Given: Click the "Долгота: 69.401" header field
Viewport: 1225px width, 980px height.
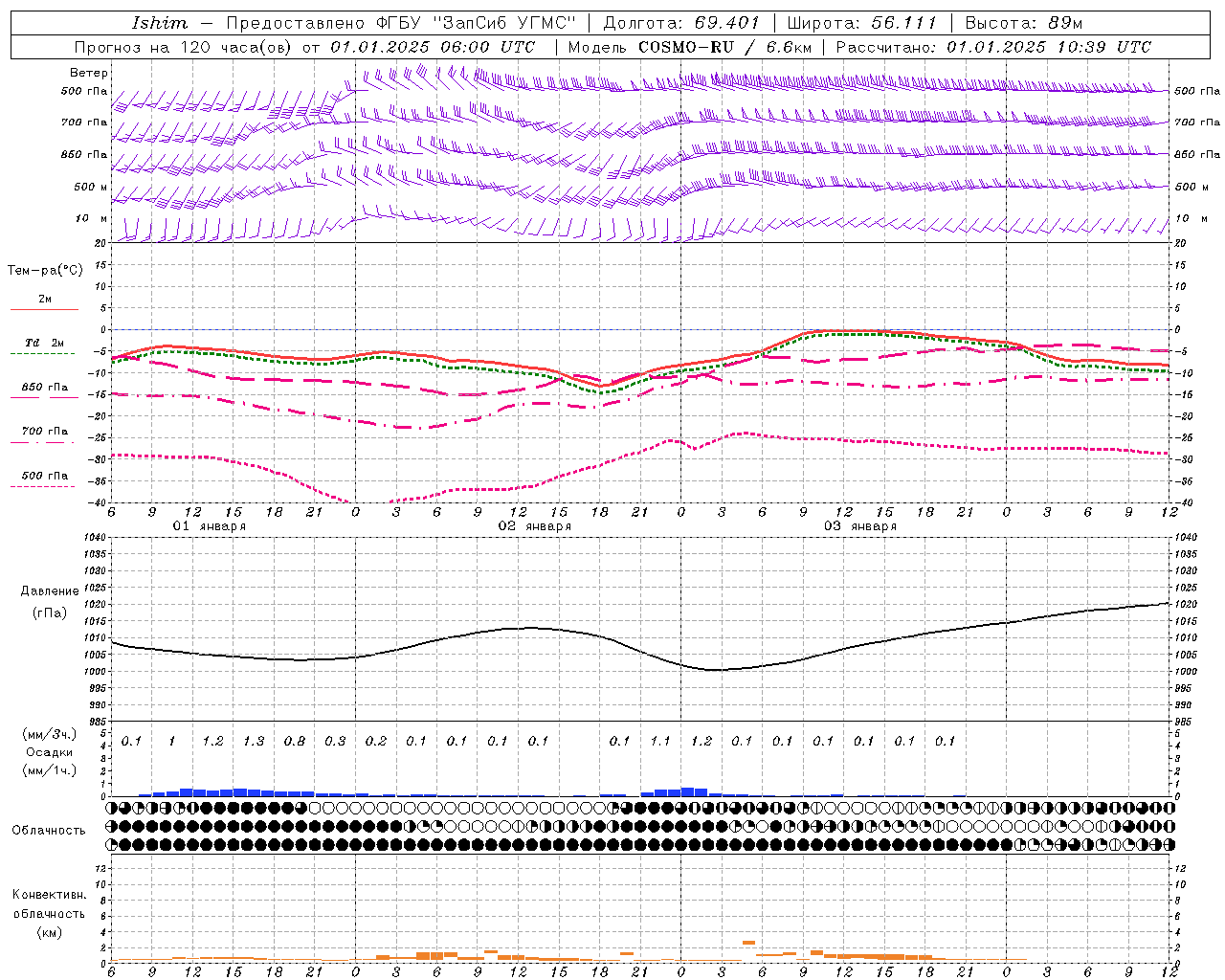Looking at the screenshot, I should coord(681,23).
